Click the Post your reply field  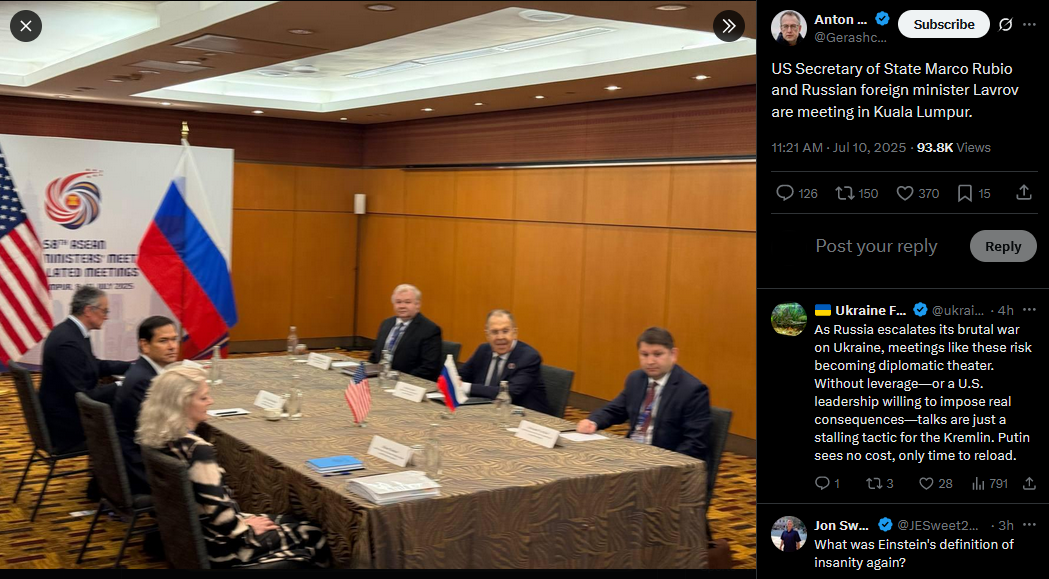(x=876, y=246)
